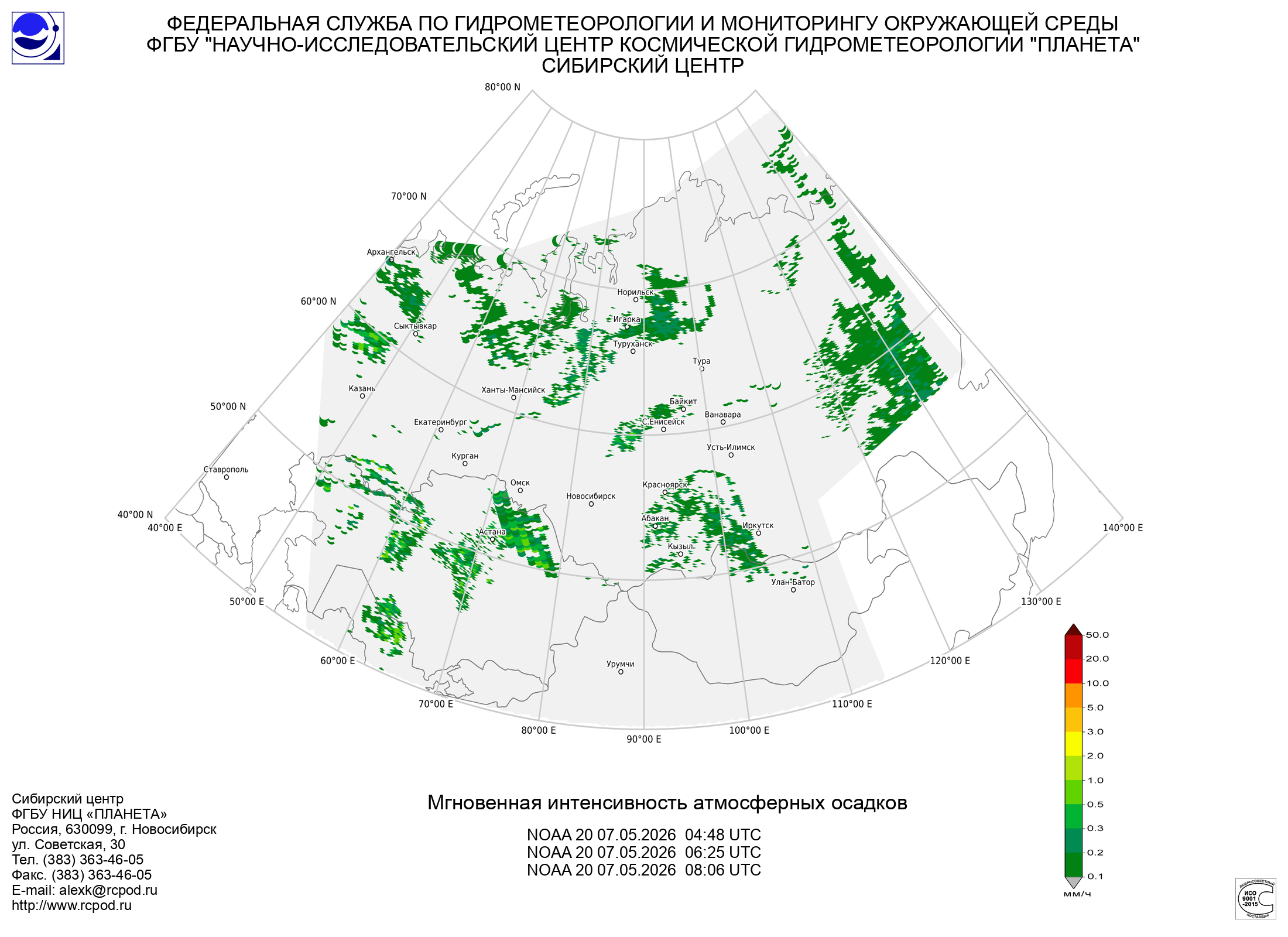Click the "Абакан" city label
The image size is (1288, 937).
(655, 518)
